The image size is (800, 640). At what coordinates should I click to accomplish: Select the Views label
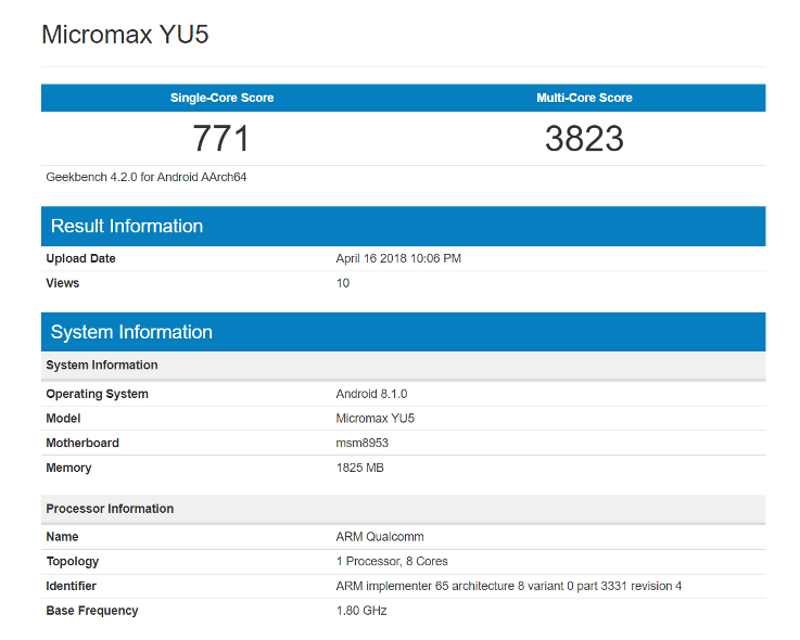[x=63, y=283]
